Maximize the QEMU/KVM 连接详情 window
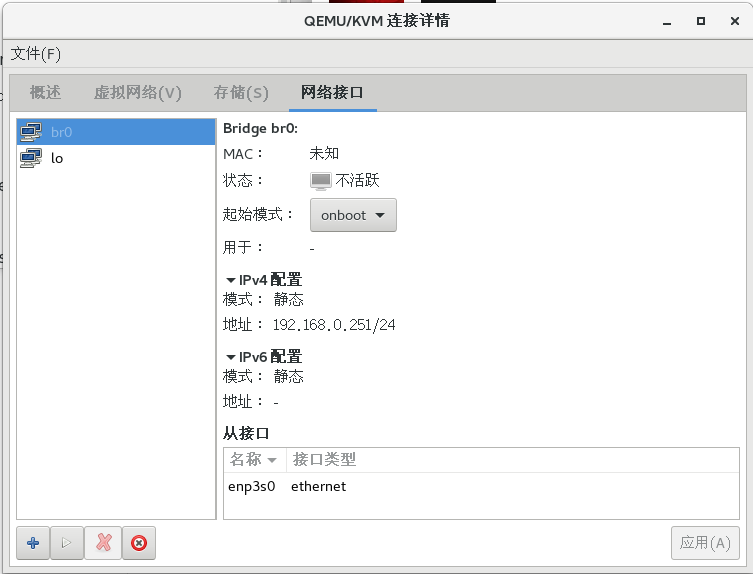Image resolution: width=753 pixels, height=574 pixels. [x=701, y=21]
